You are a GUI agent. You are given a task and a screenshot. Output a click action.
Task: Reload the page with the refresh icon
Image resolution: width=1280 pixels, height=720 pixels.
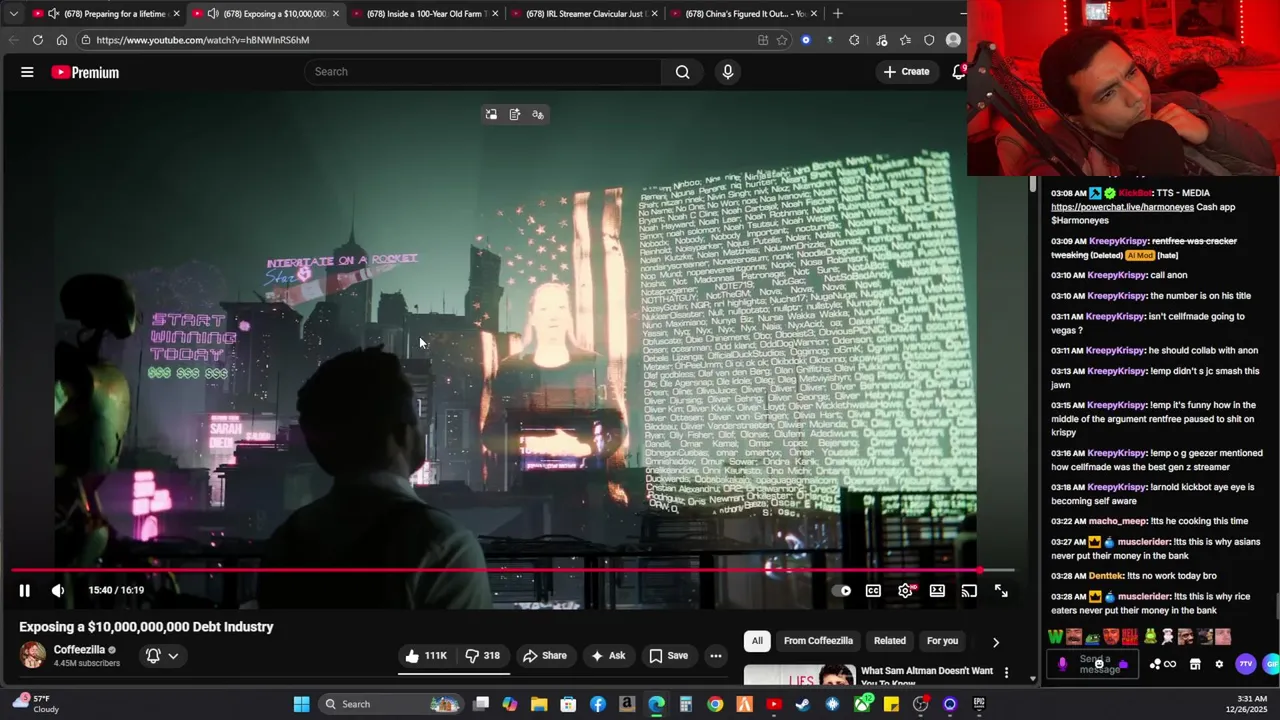(38, 40)
